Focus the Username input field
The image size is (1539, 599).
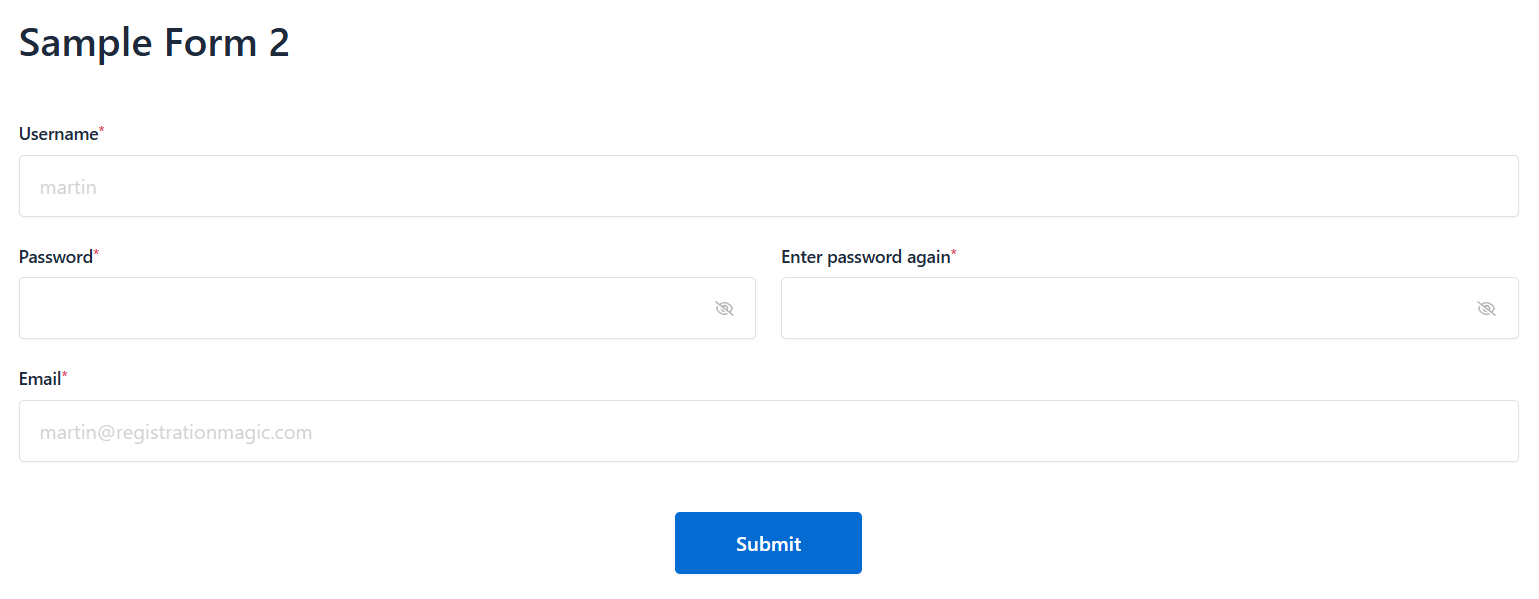tap(768, 186)
